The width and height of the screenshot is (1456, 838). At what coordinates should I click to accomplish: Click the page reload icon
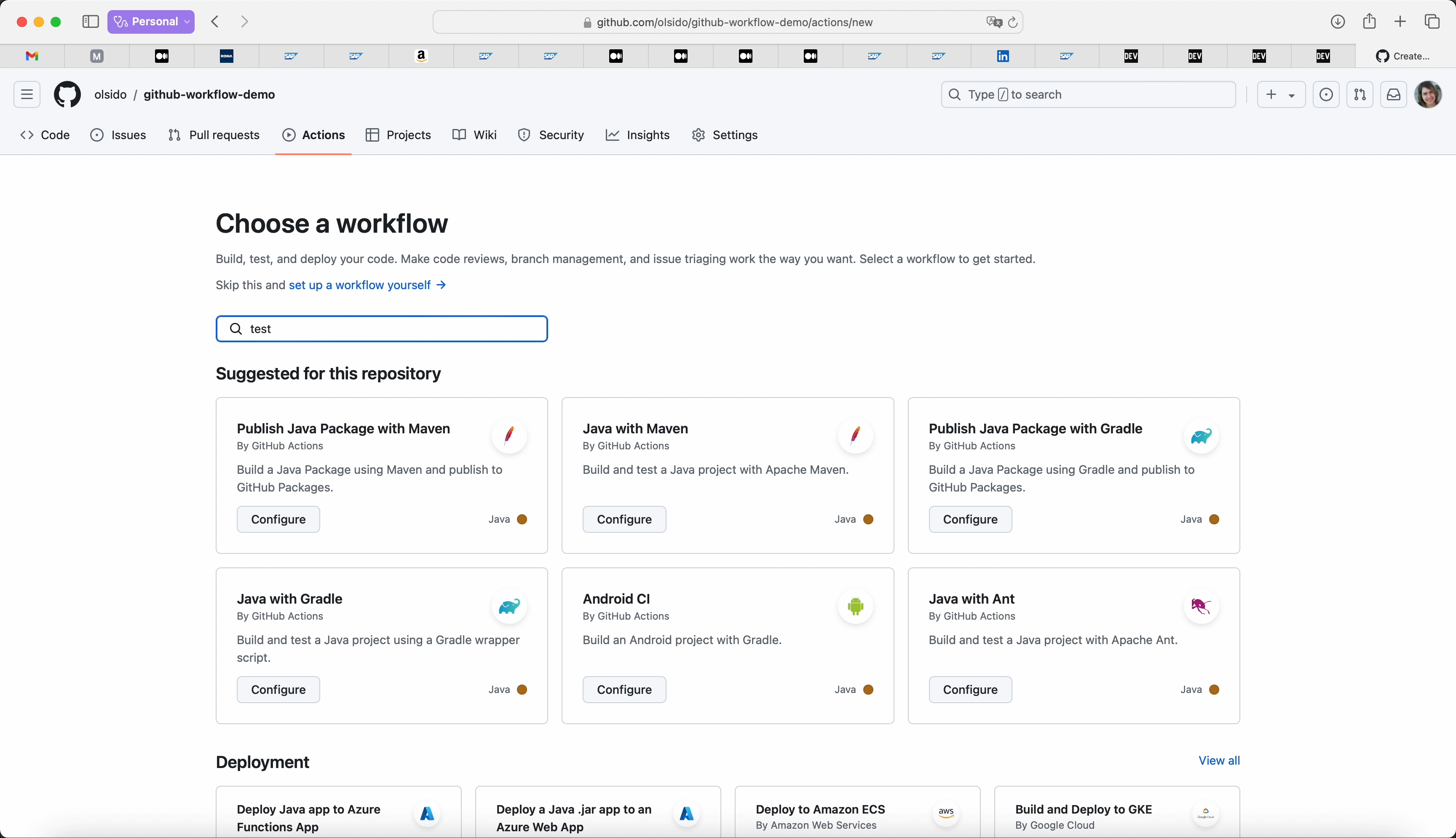(x=1013, y=22)
